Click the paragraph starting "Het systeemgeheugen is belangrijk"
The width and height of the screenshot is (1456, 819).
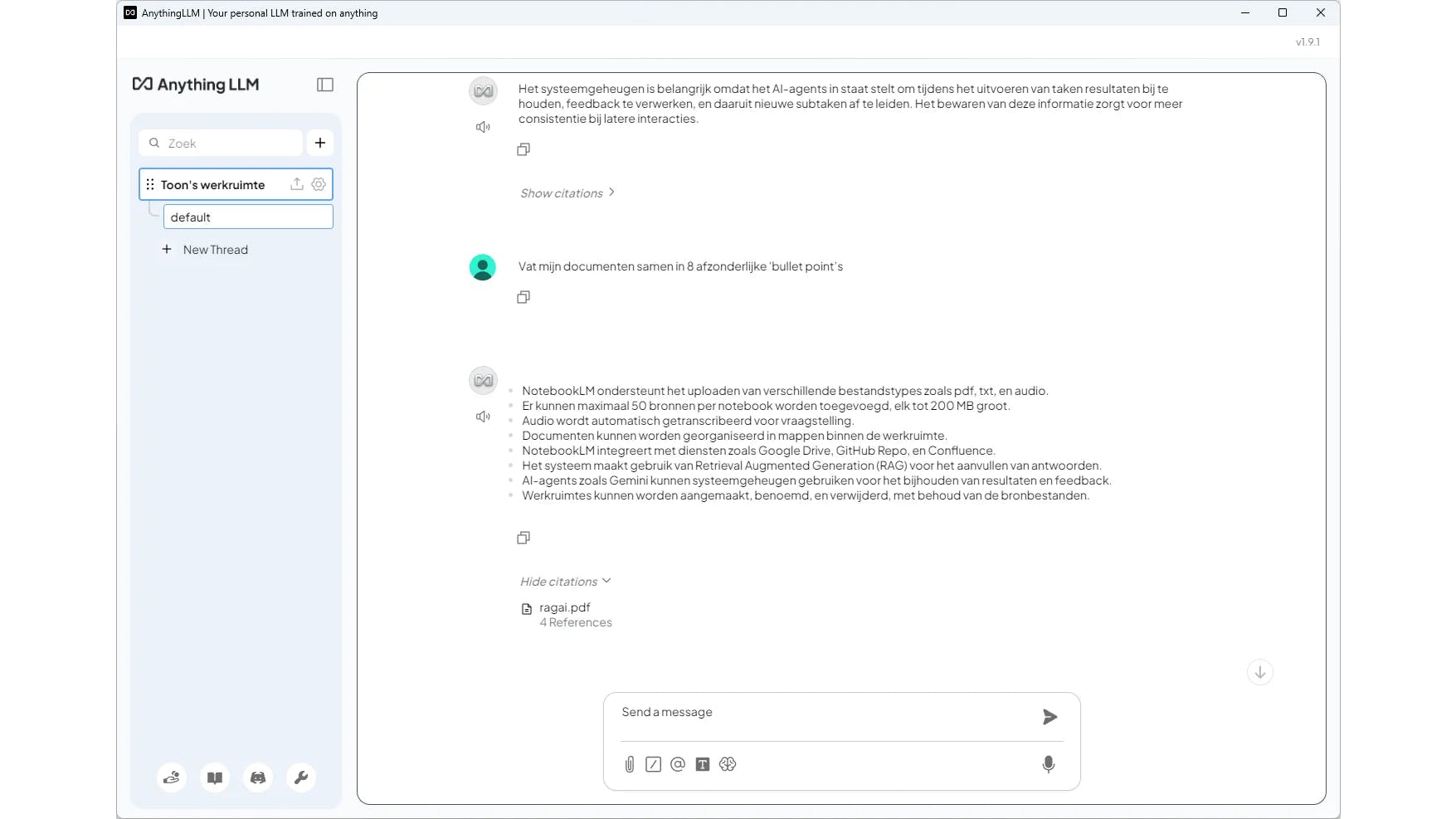[850, 104]
